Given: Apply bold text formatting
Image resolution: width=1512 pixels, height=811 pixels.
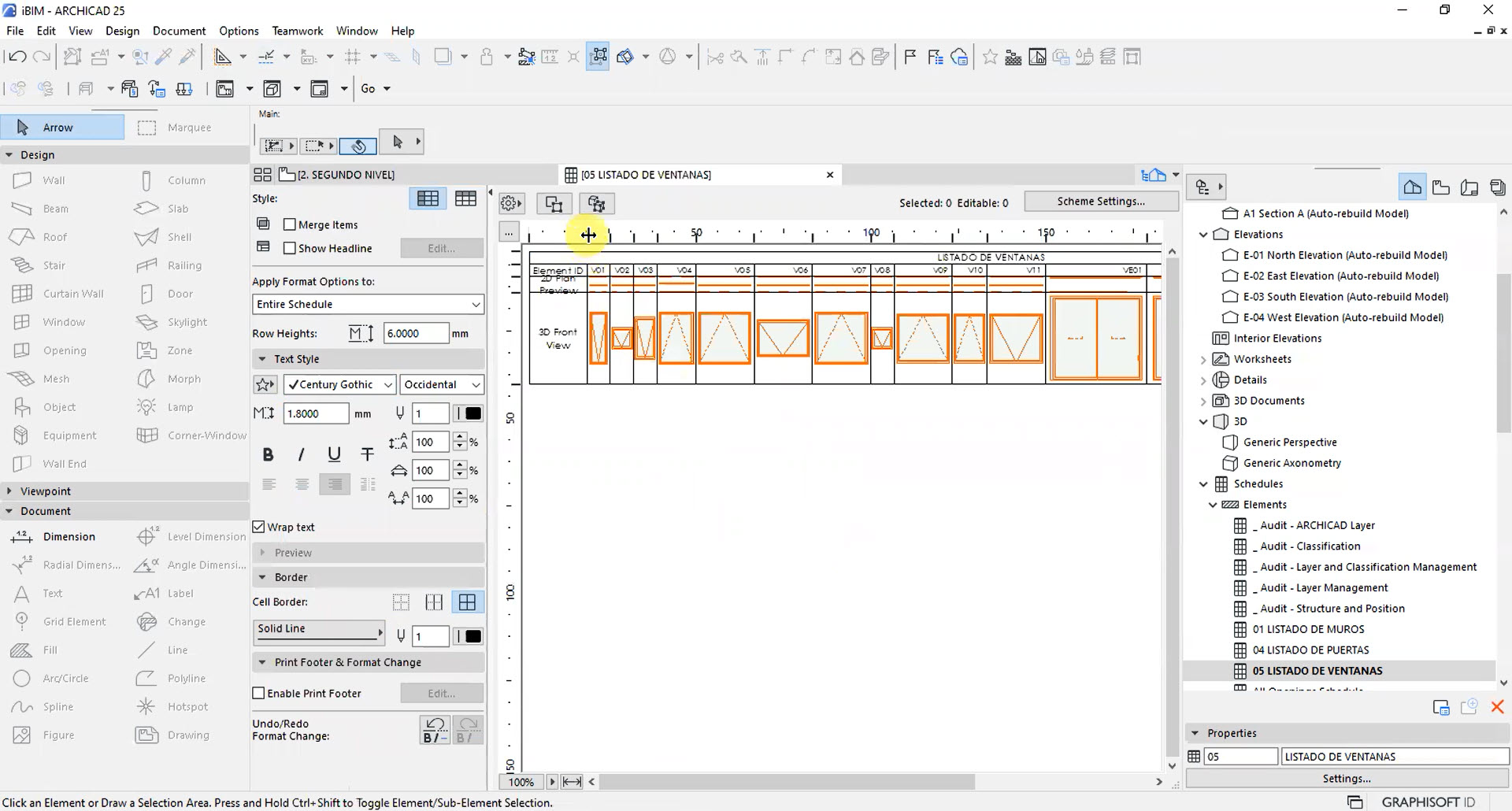Looking at the screenshot, I should coord(268,454).
